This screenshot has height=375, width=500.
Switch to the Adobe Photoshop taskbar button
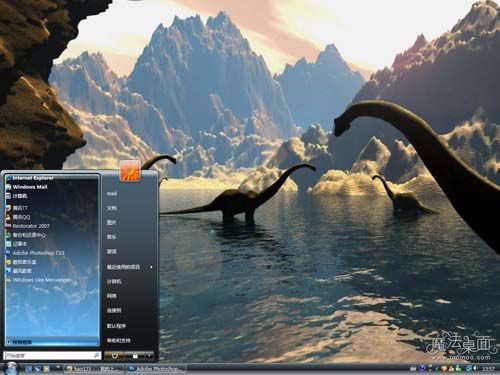point(156,369)
